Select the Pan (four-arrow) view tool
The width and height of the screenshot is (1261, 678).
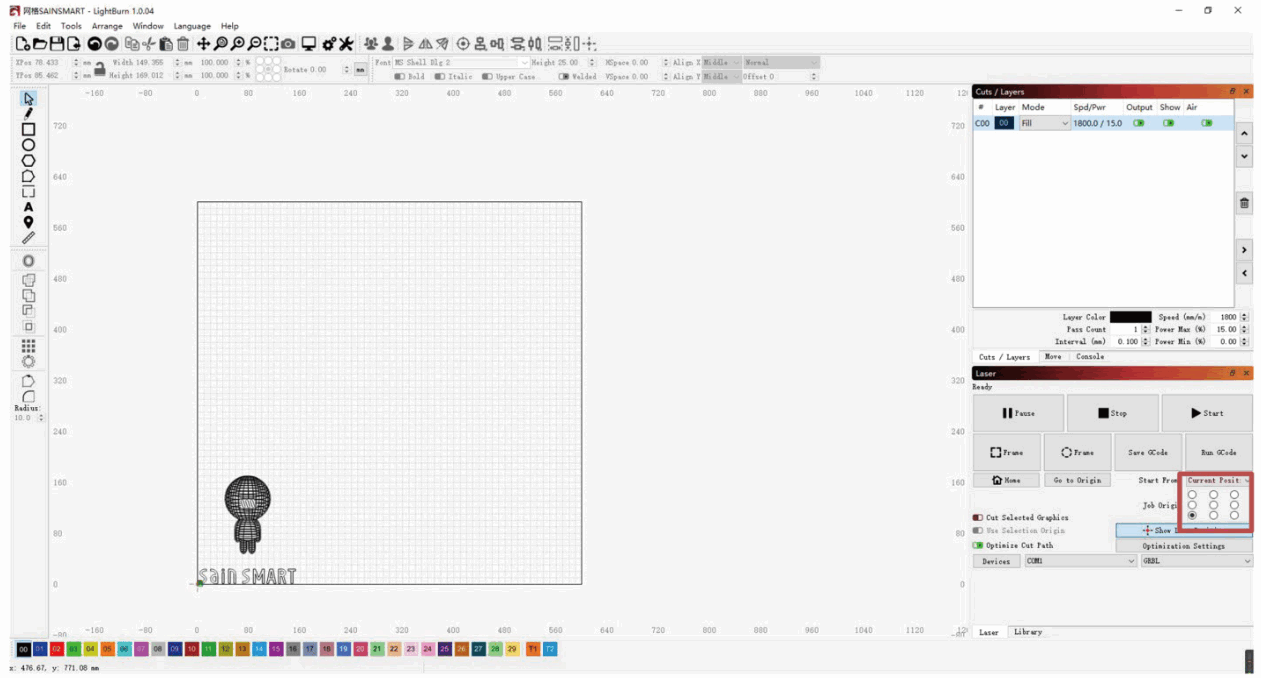coord(203,44)
